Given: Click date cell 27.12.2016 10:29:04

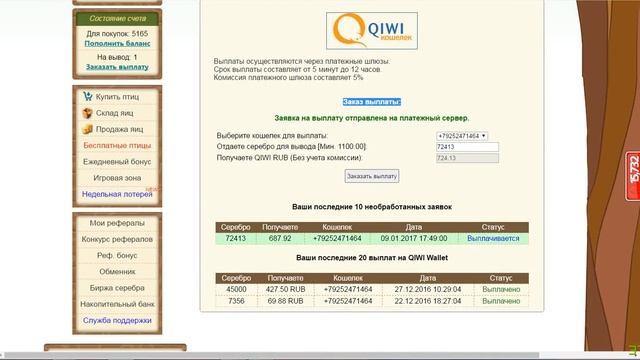Looking at the screenshot, I should pos(428,289).
